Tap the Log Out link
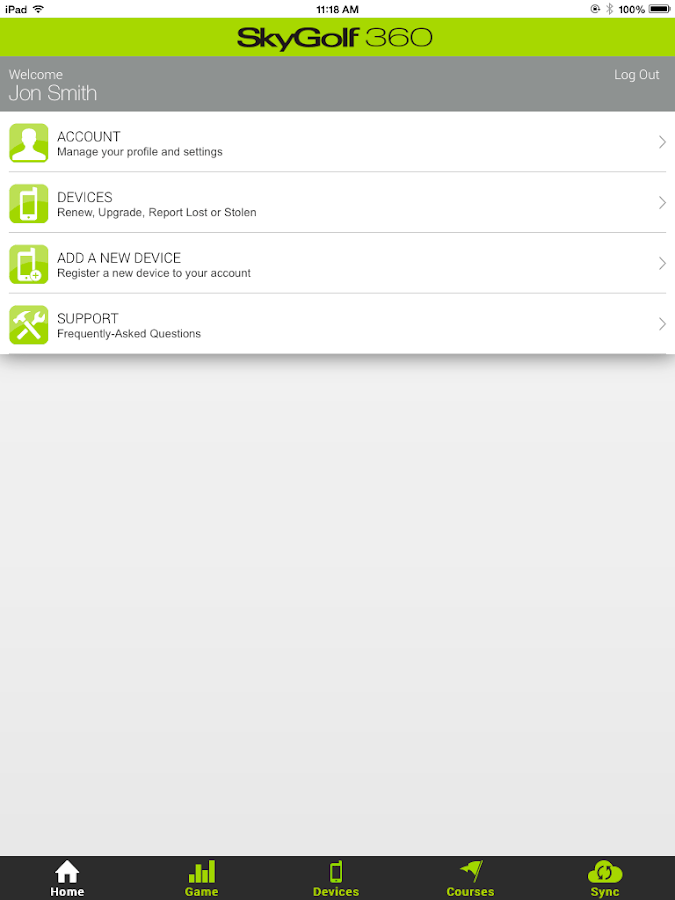 click(637, 75)
